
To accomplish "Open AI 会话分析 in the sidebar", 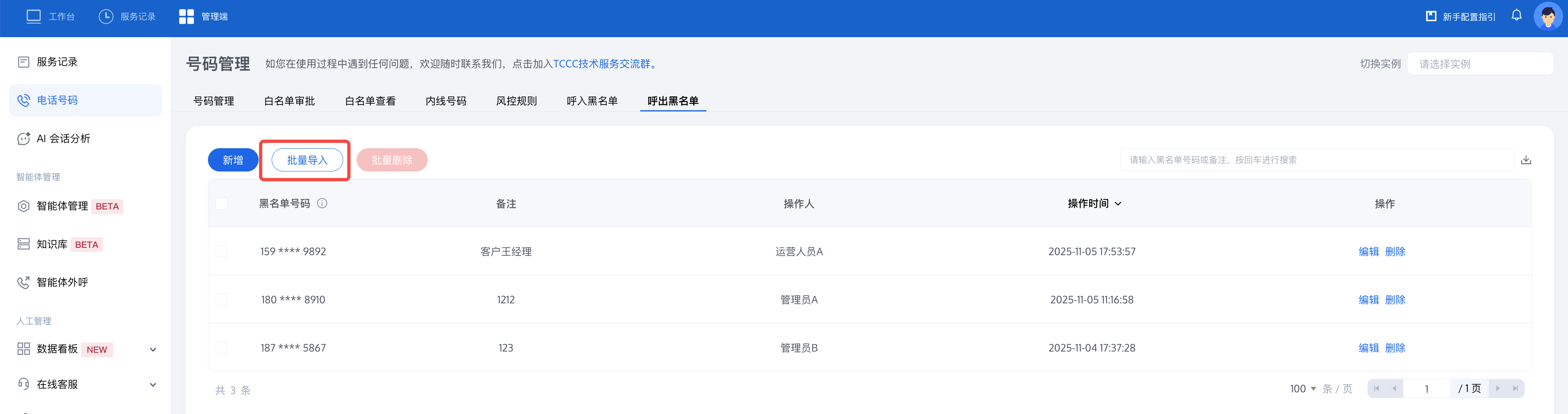I will [x=63, y=138].
